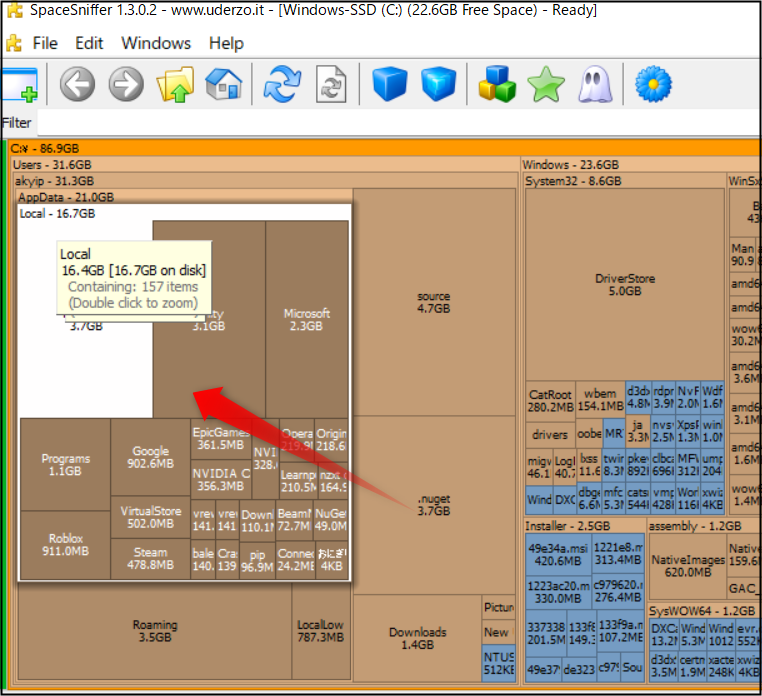Toggle file classes colored cubes icon
Image resolution: width=762 pixels, height=696 pixels.
tap(497, 84)
